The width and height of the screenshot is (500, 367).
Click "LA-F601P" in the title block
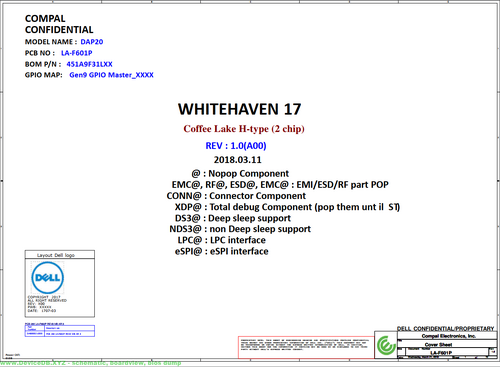point(441,353)
